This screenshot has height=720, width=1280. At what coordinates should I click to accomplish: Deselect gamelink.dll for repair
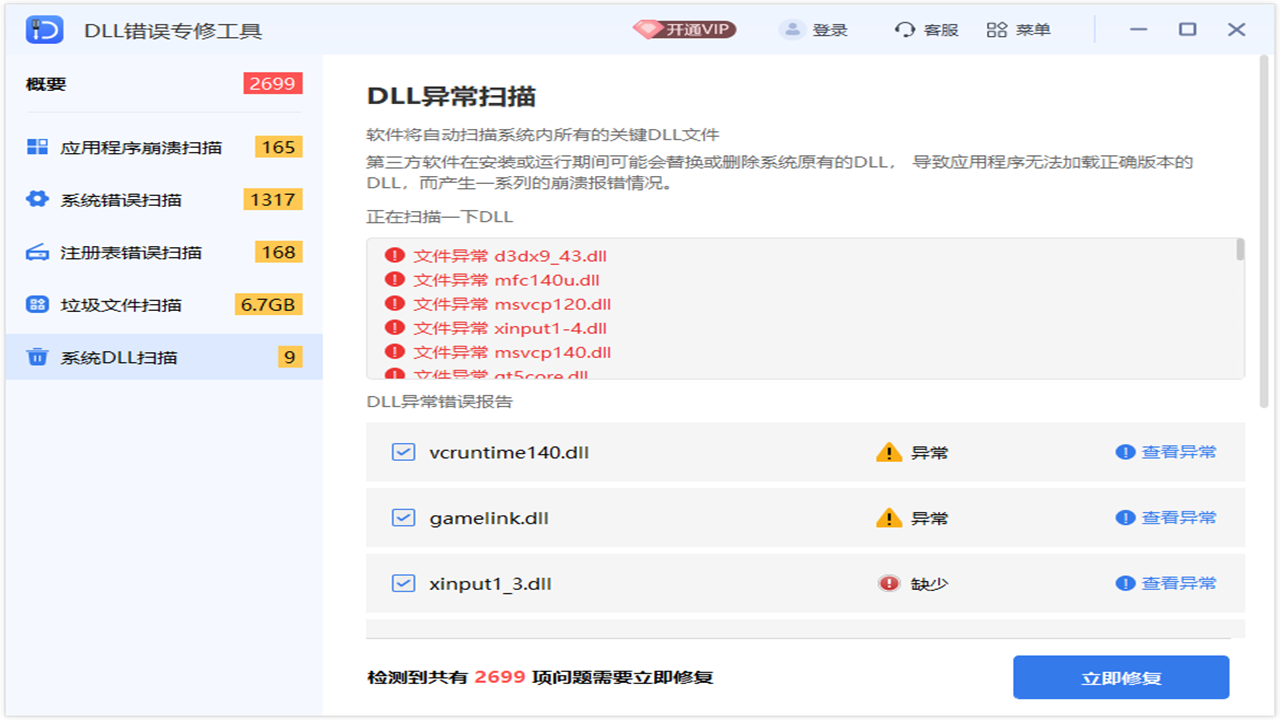(x=403, y=518)
